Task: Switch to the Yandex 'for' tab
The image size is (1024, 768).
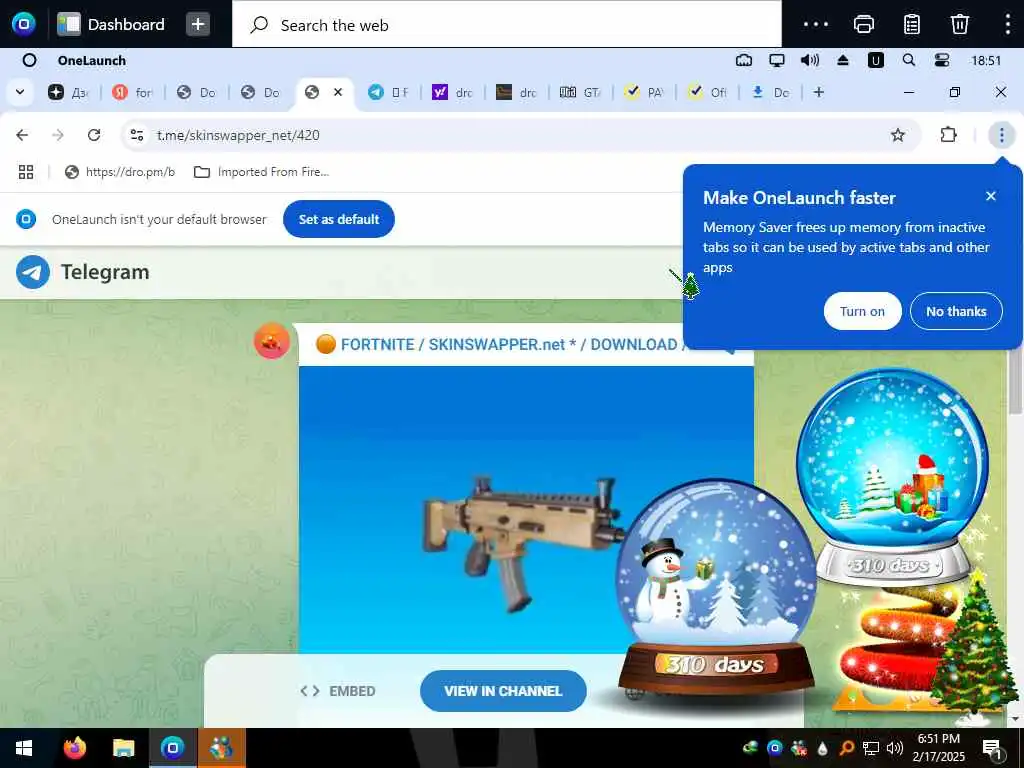Action: pyautogui.click(x=132, y=93)
